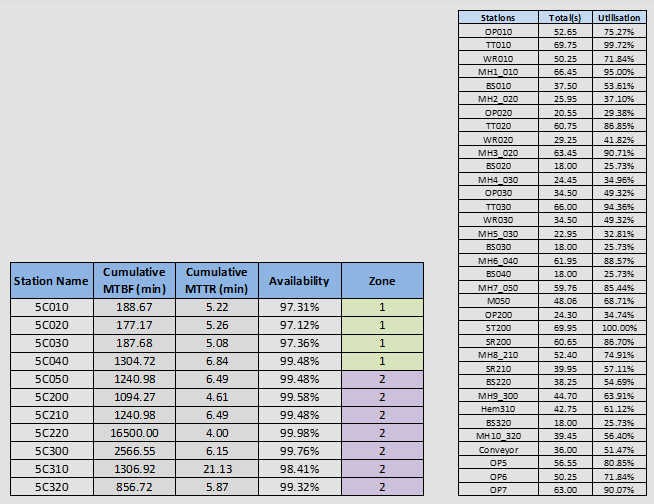Select the Stations header in right table
Screen dimensions: 654x504
click(497, 18)
